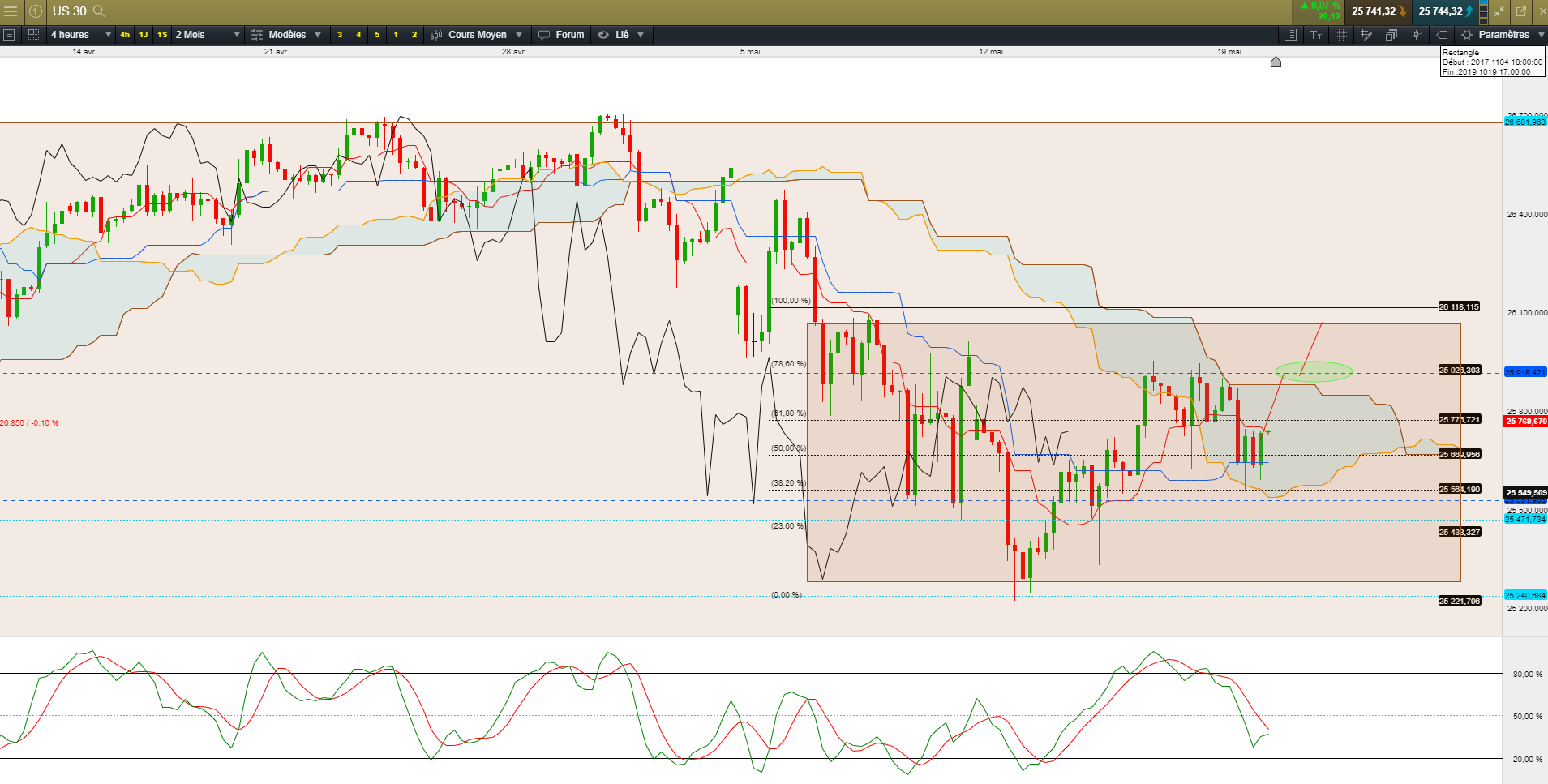Open the Forum link

click(570, 35)
